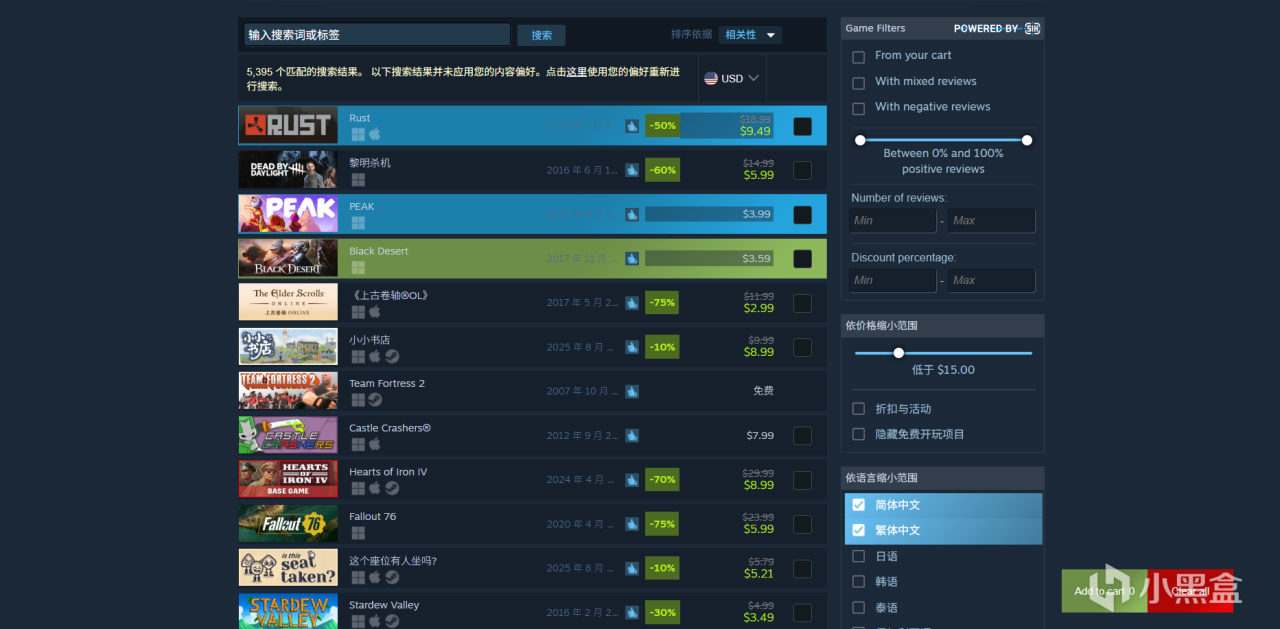The height and width of the screenshot is (629, 1280).
Task: Click the Number of reviews Min field
Action: (x=892, y=220)
